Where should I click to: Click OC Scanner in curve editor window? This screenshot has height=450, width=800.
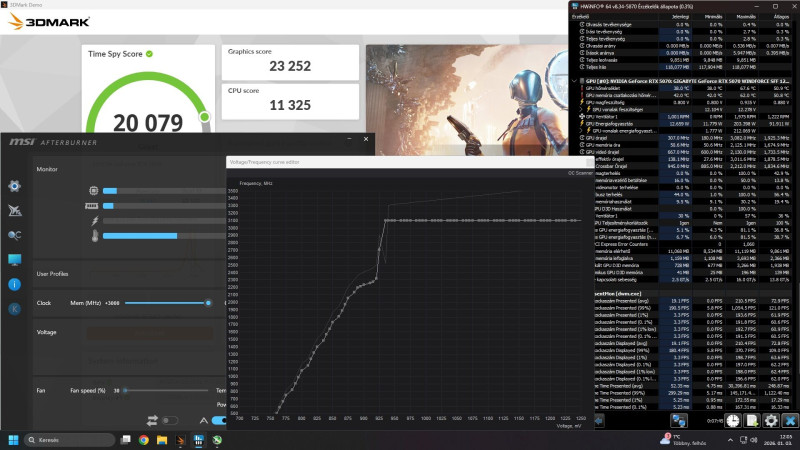[580, 173]
